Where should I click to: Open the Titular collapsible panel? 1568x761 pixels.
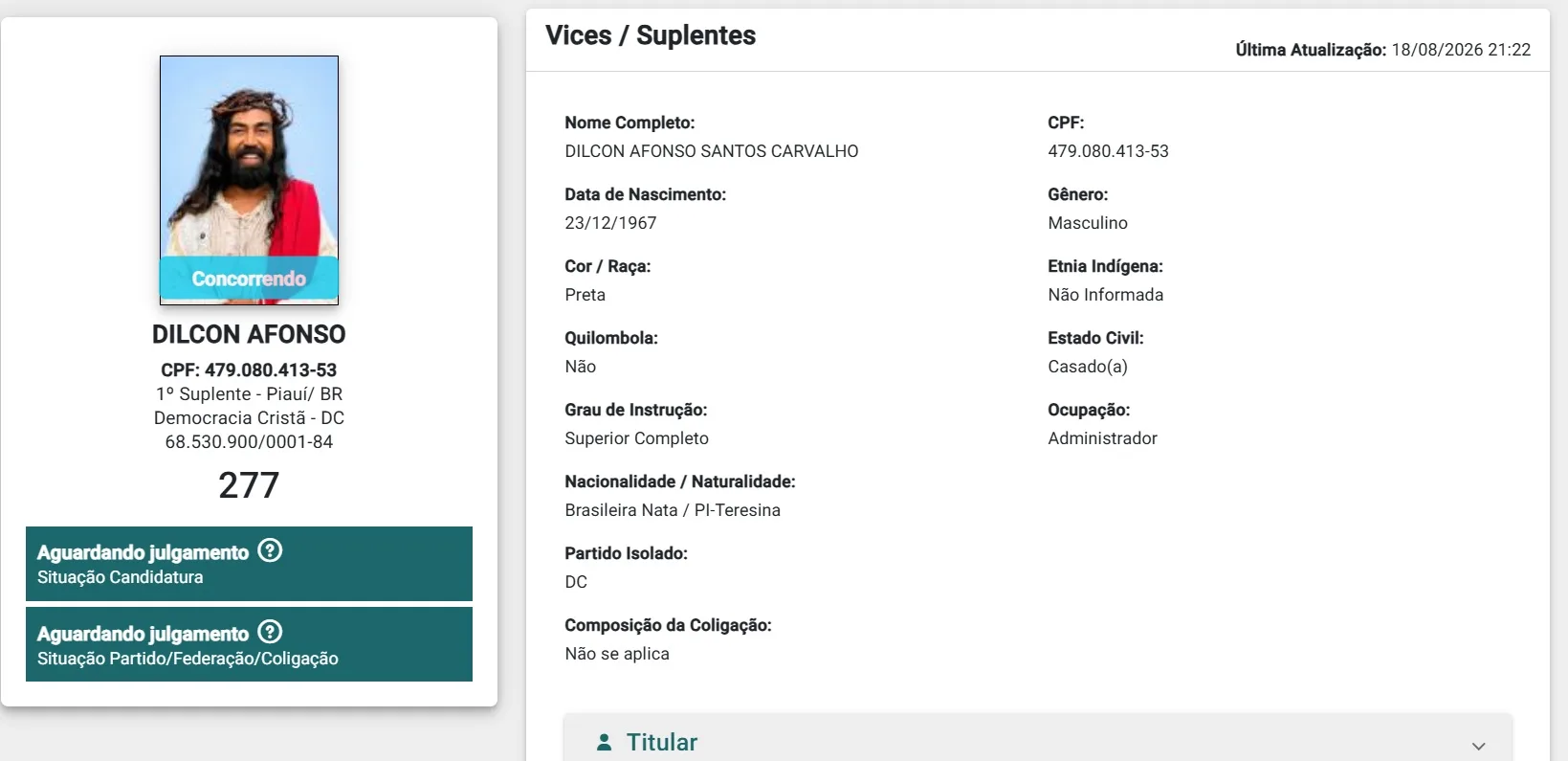pyautogui.click(x=1038, y=738)
